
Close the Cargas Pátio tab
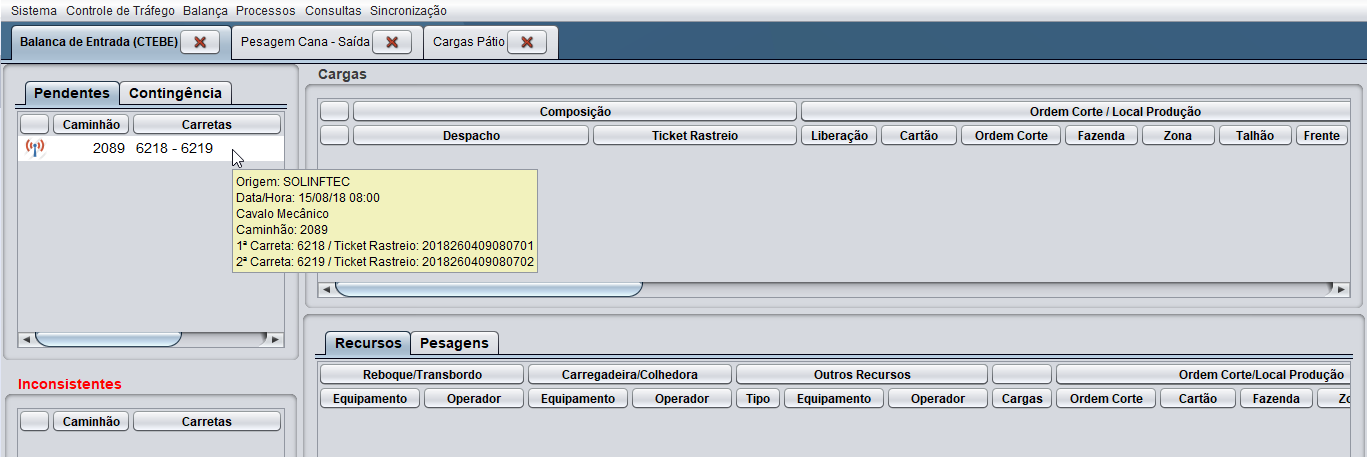click(527, 42)
